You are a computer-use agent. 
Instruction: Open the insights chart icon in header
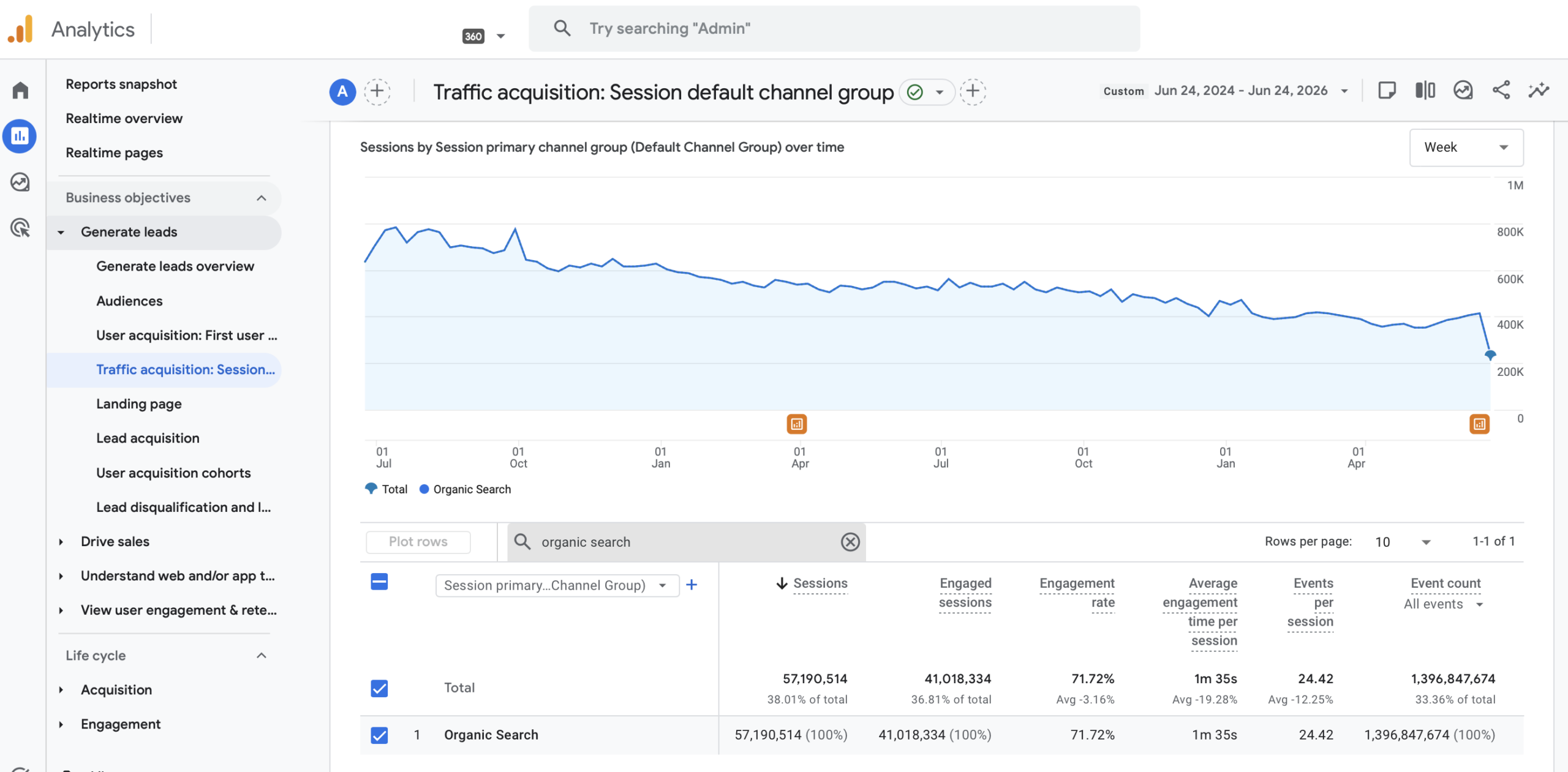pyautogui.click(x=1463, y=91)
